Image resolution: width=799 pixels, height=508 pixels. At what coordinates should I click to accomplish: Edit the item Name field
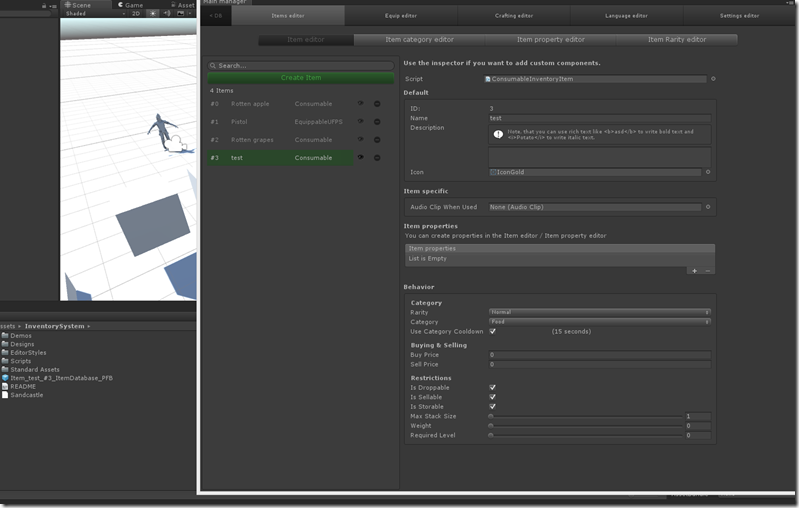(600, 118)
